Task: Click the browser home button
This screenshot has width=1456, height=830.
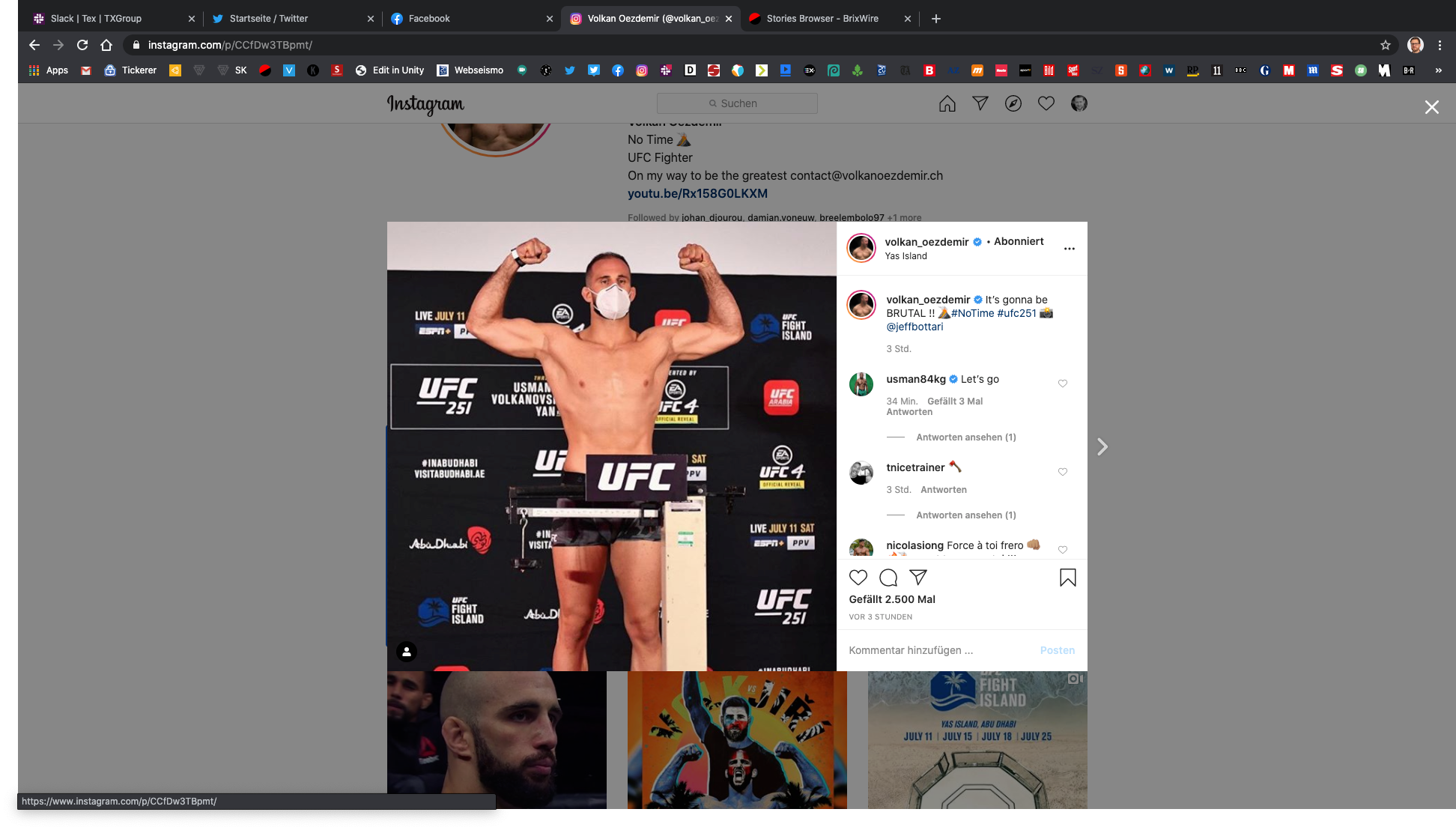Action: pyautogui.click(x=106, y=45)
